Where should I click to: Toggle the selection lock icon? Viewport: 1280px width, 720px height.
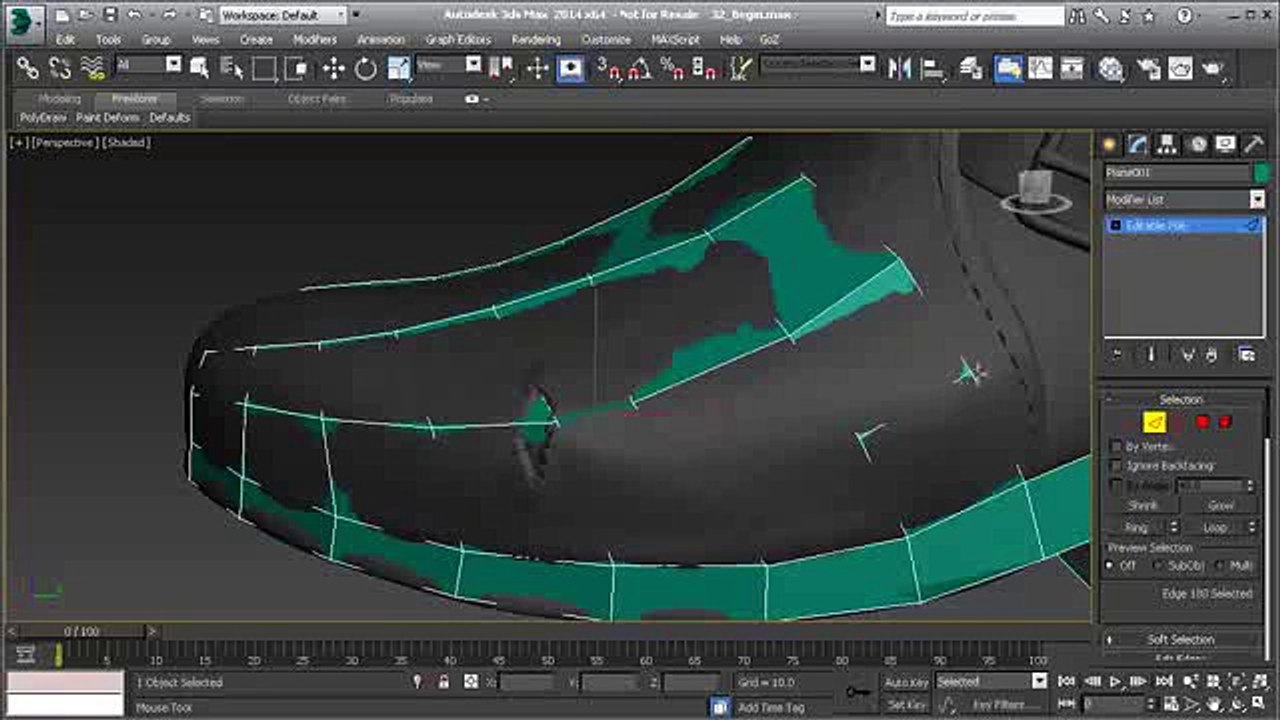(444, 682)
